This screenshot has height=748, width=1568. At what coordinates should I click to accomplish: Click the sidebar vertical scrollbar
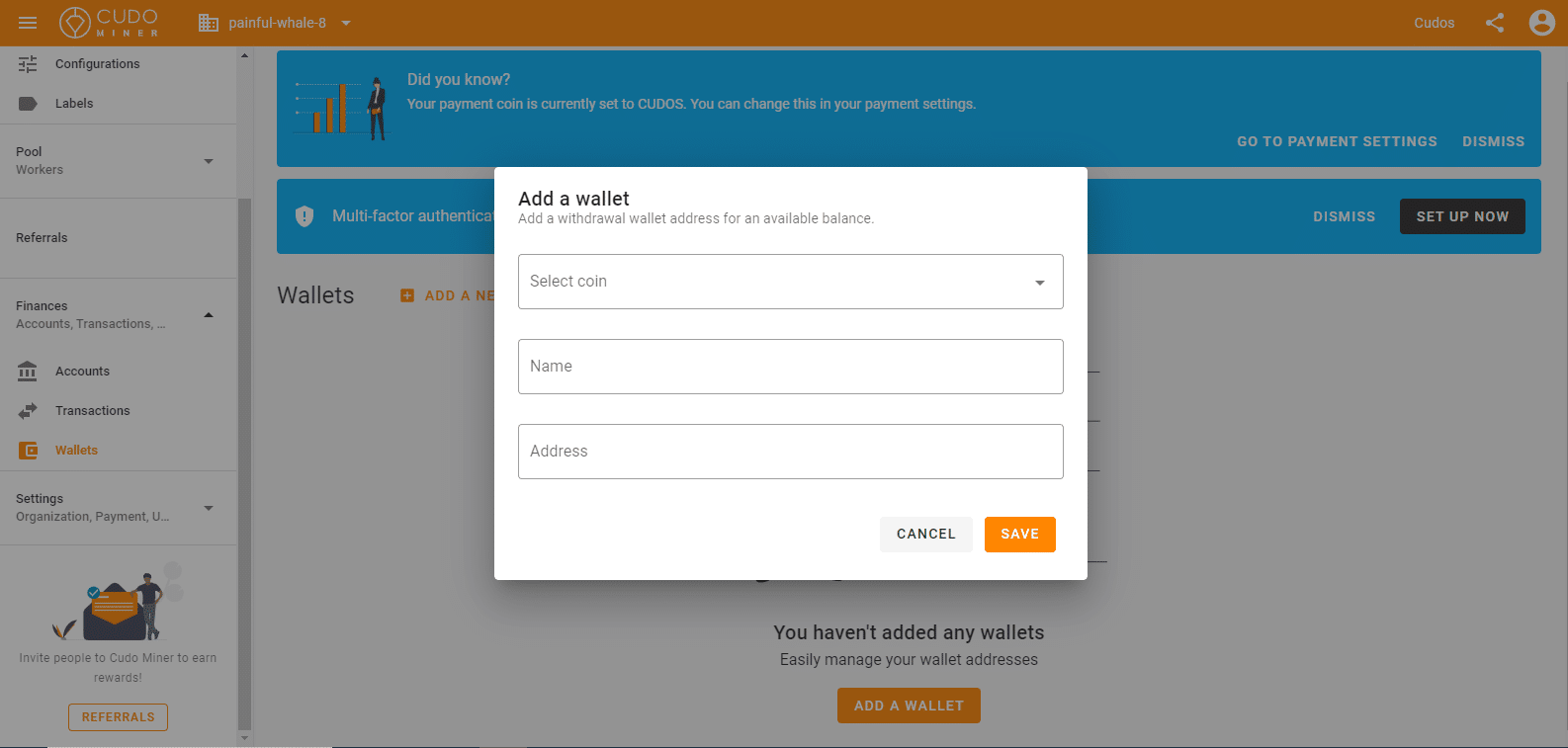(244, 463)
